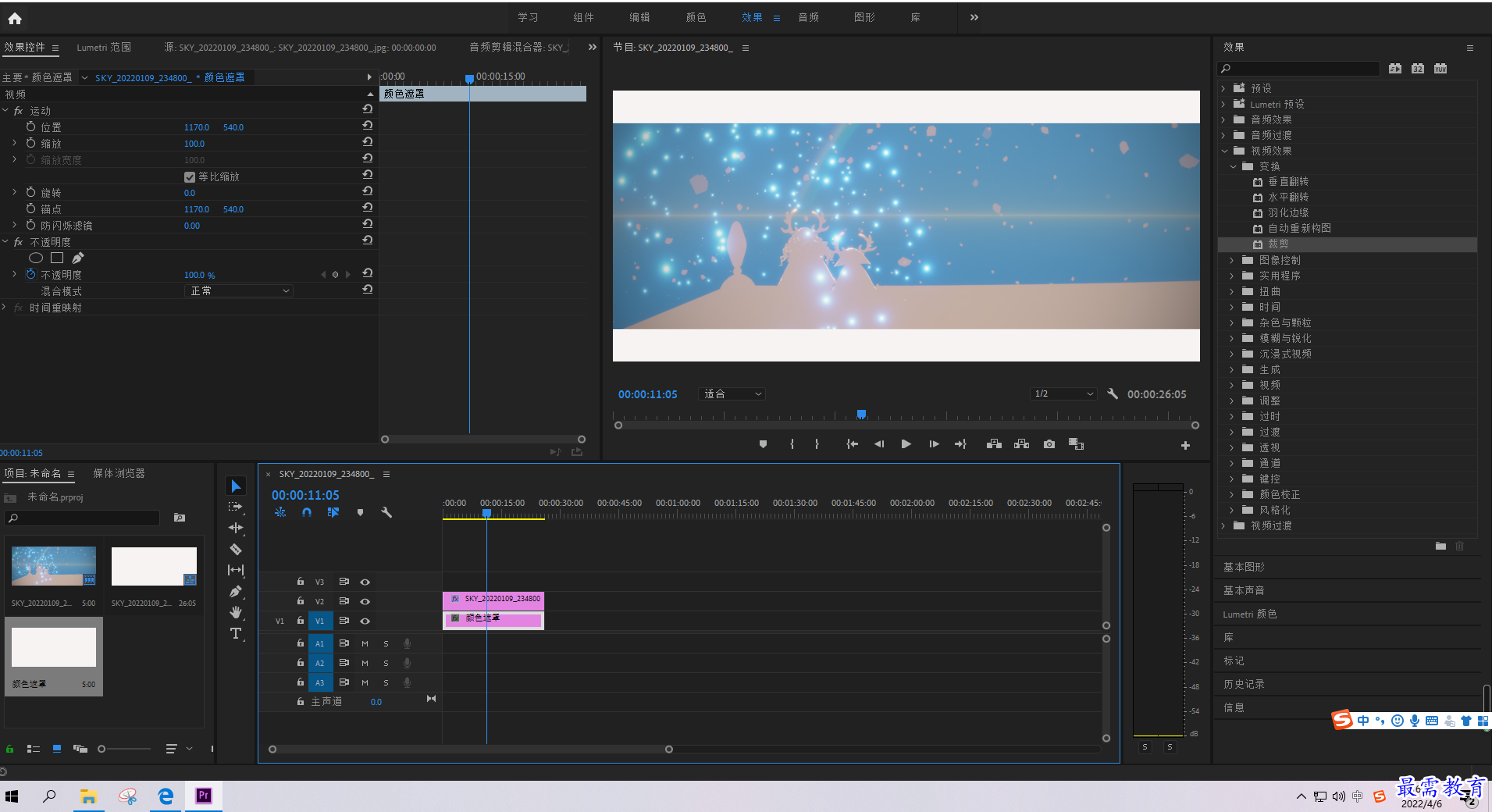Click the Add Marker button in program monitor
This screenshot has width=1492, height=812.
coord(763,444)
